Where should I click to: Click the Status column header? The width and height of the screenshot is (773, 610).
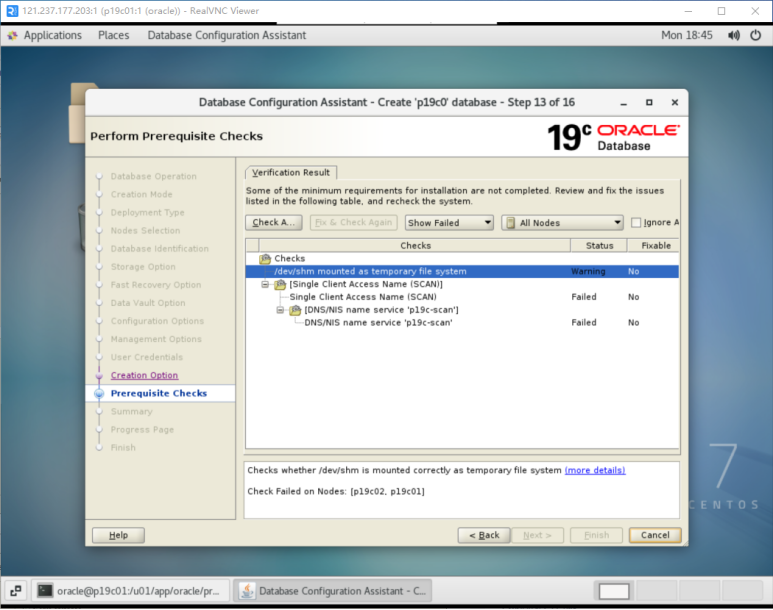coord(599,246)
